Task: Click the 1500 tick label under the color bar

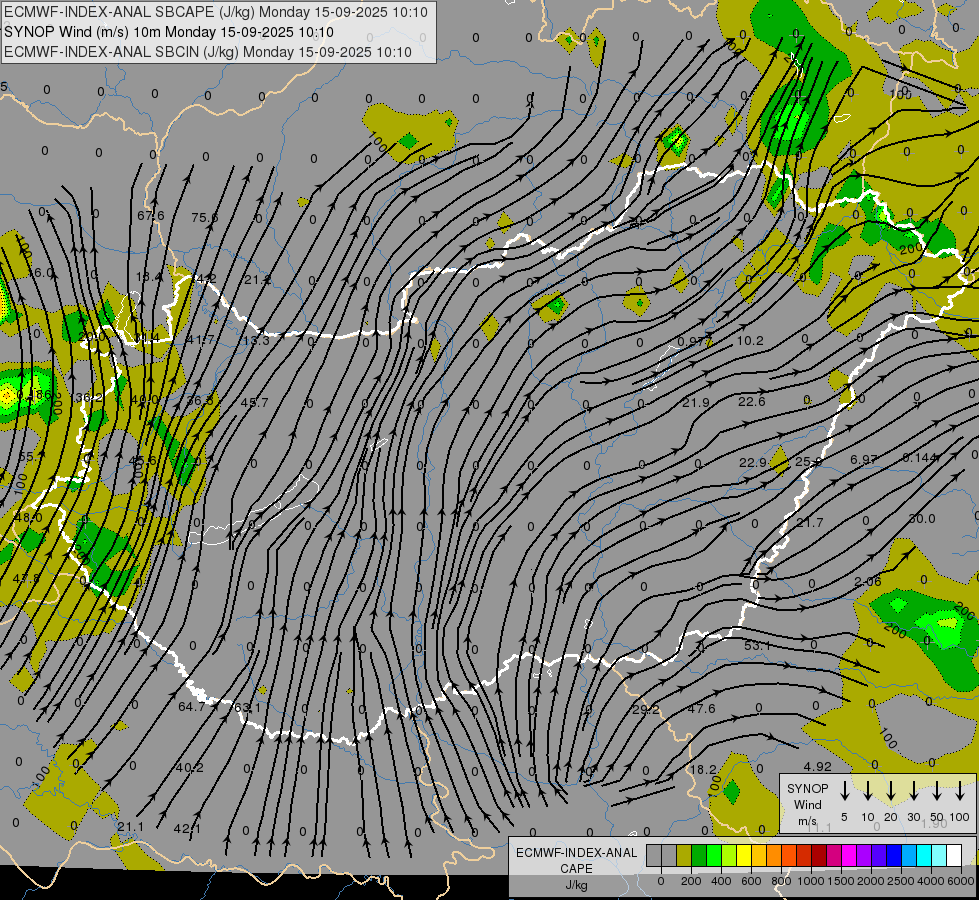Action: click(841, 881)
